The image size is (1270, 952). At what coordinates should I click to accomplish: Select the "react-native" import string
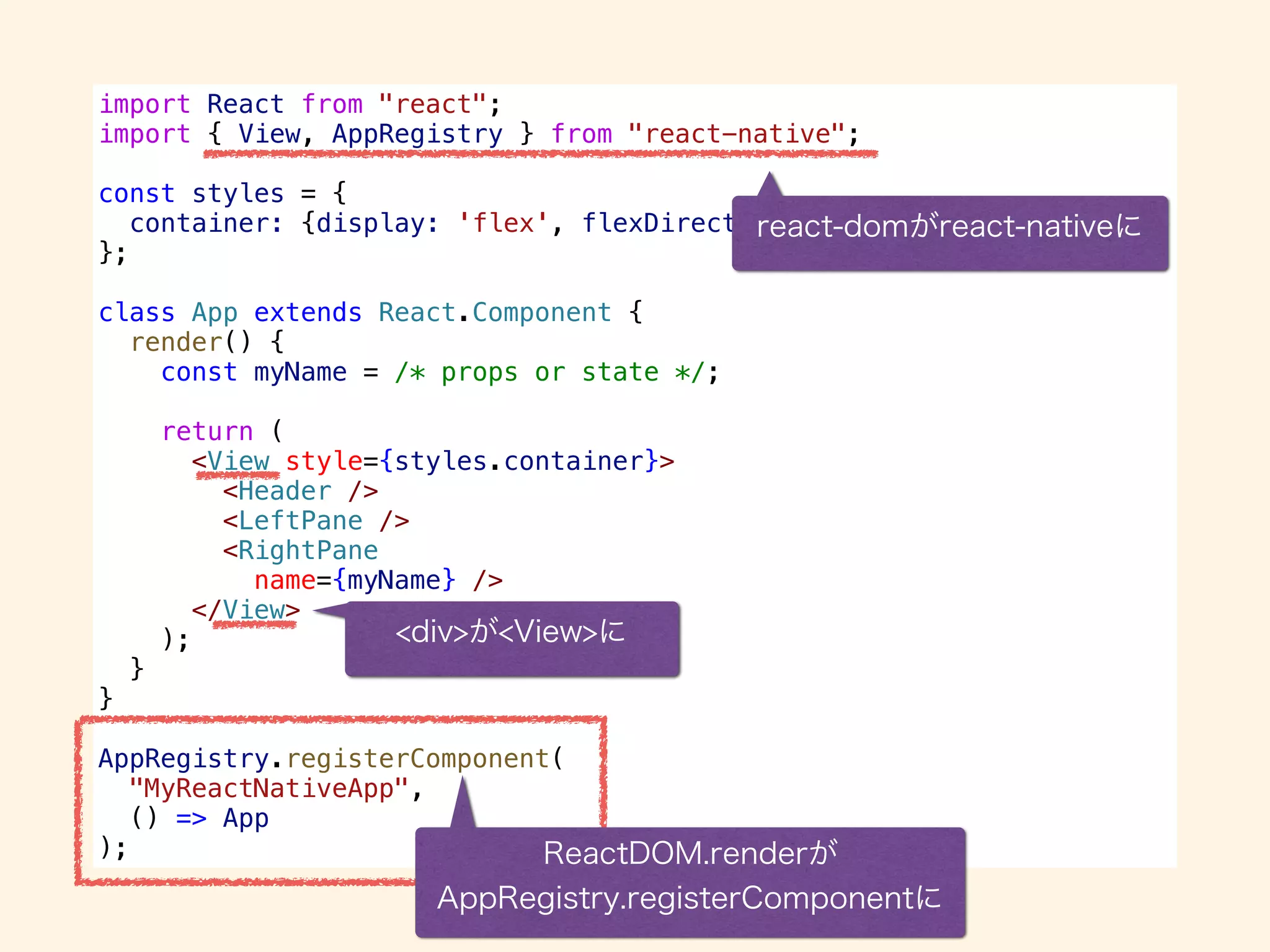click(x=736, y=134)
